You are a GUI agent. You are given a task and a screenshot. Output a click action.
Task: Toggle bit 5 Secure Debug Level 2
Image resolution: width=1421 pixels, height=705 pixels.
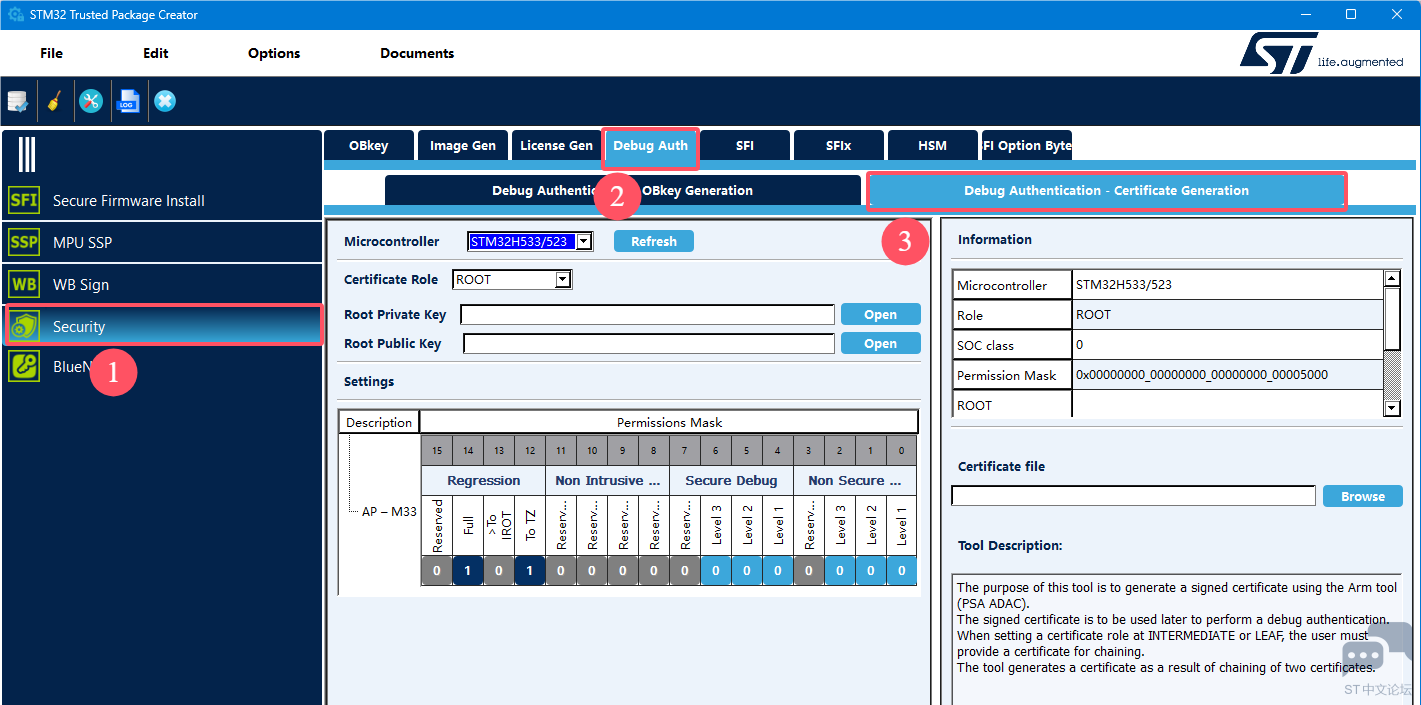tap(747, 571)
